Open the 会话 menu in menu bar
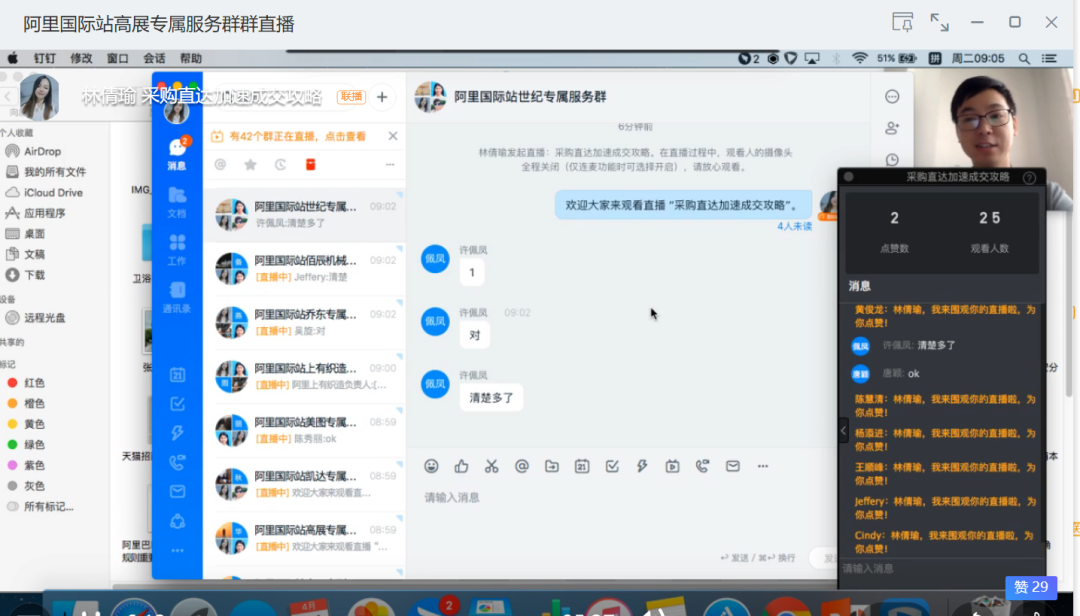The width and height of the screenshot is (1080, 616). (x=154, y=59)
